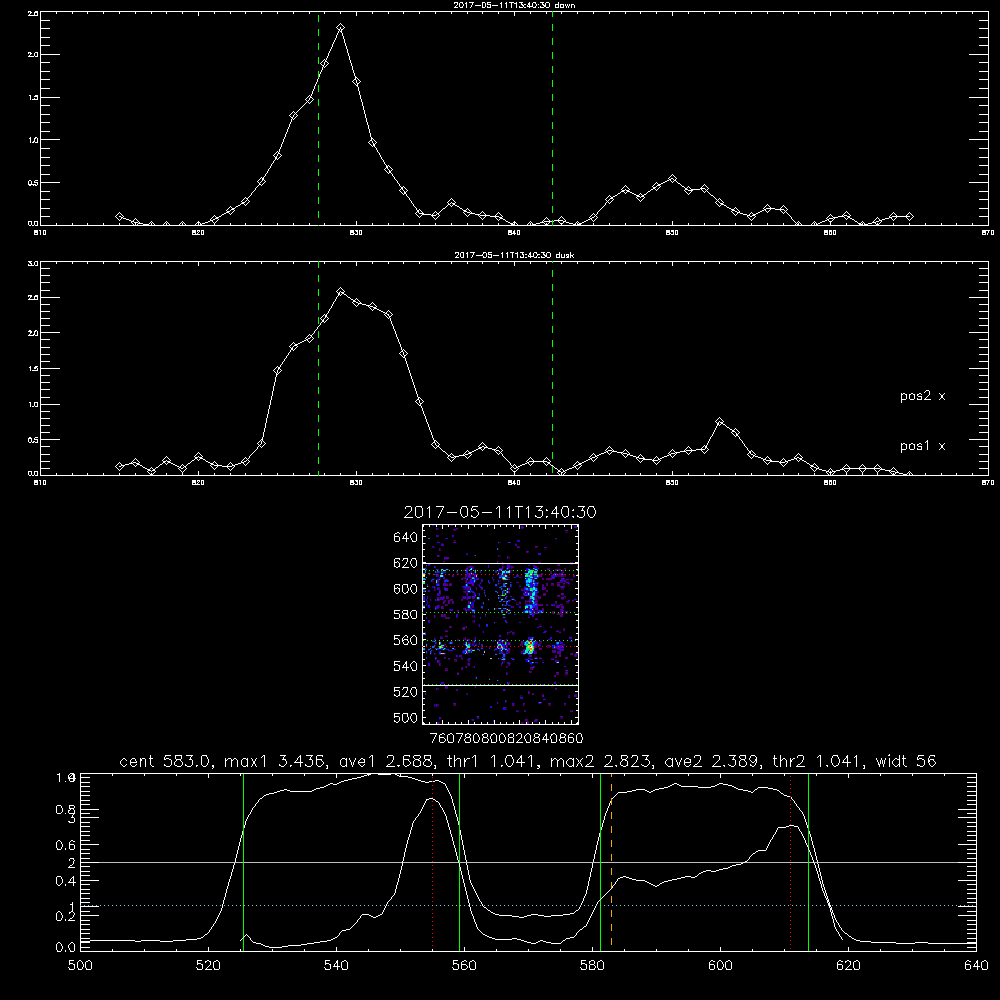1000x1000 pixels.
Task: Click the red dotted line near 555 in bottom plot
Action: click(x=432, y=861)
